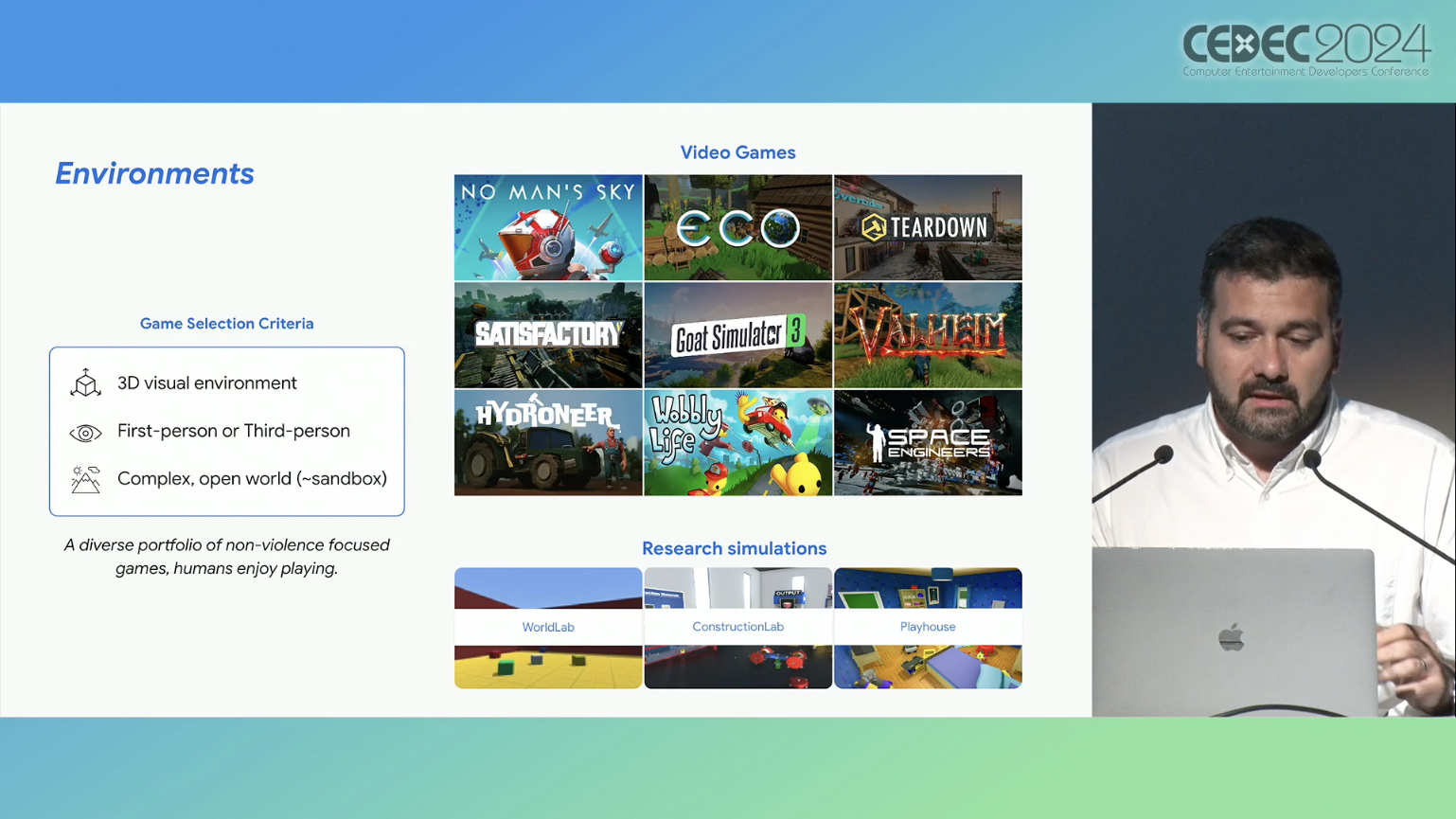Click the Research simulations heading
The width and height of the screenshot is (1456, 819).
[735, 548]
